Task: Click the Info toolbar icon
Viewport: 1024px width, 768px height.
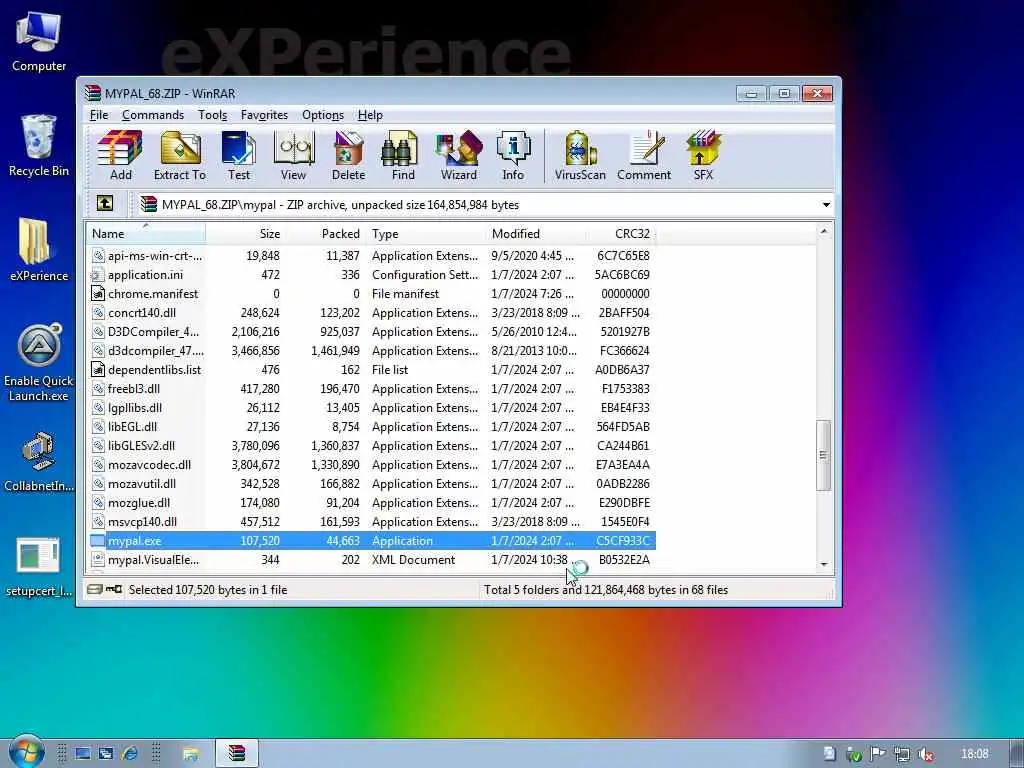Action: coord(513,155)
